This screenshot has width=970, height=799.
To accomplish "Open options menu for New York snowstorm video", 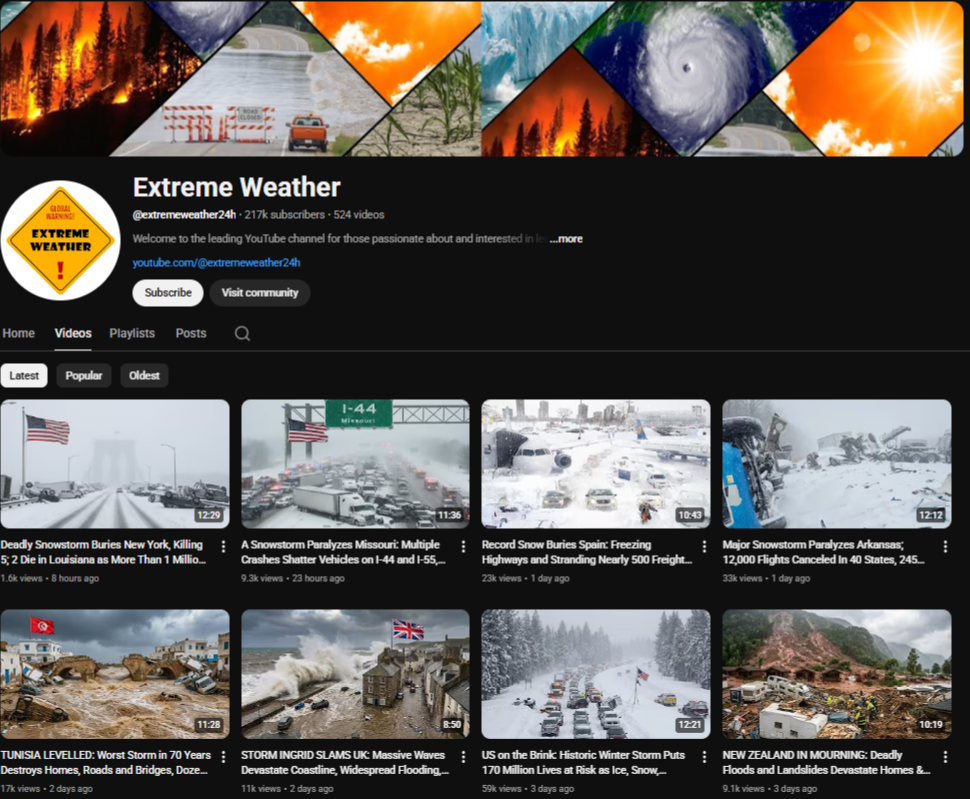I will [222, 547].
